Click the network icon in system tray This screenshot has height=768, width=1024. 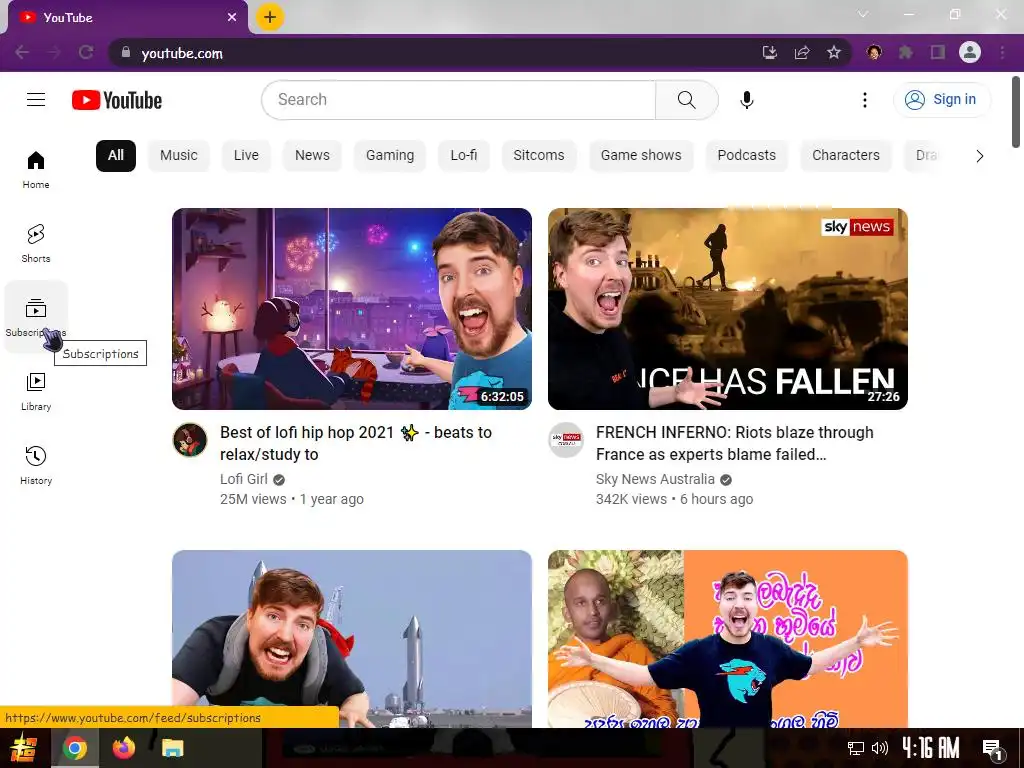pos(855,748)
